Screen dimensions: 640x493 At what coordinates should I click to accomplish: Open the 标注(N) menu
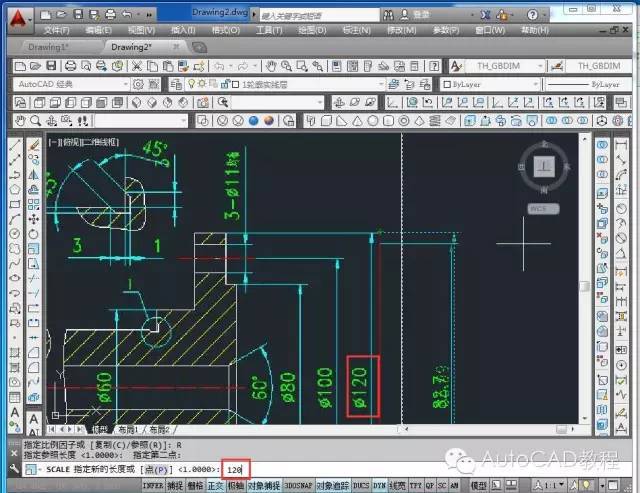pos(357,30)
